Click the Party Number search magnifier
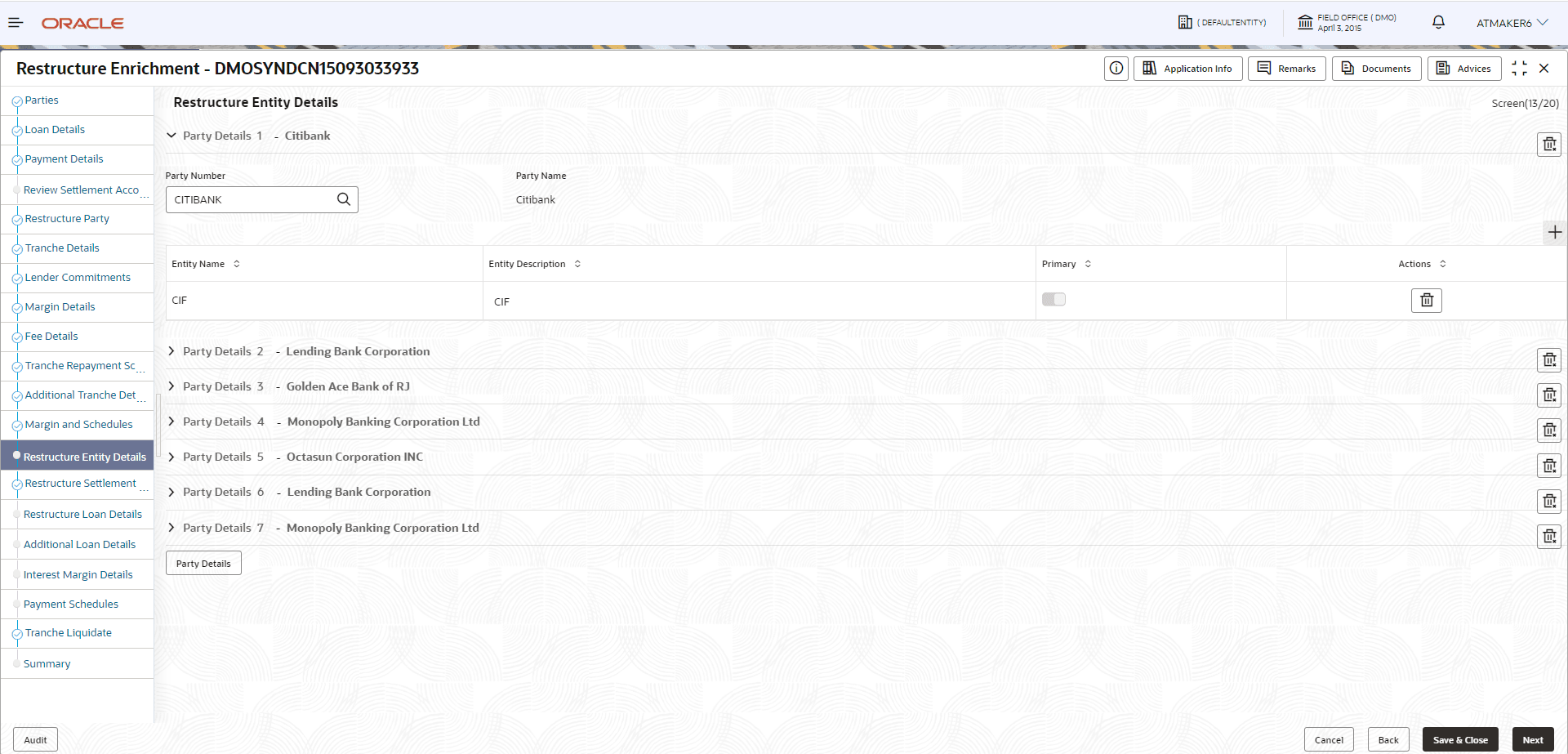The image size is (1568, 754). click(x=344, y=199)
